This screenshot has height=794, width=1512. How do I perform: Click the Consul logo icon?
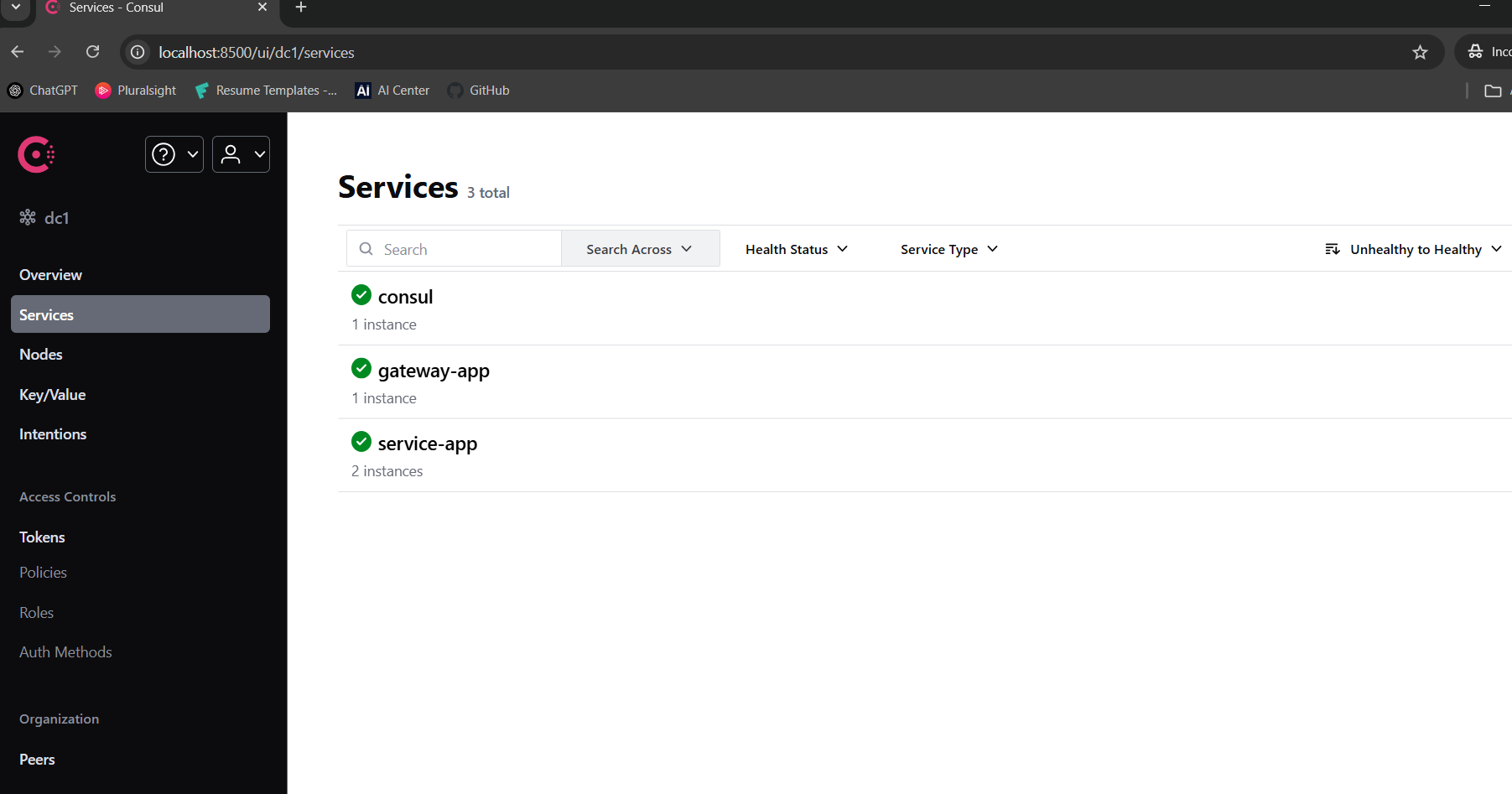click(x=35, y=154)
